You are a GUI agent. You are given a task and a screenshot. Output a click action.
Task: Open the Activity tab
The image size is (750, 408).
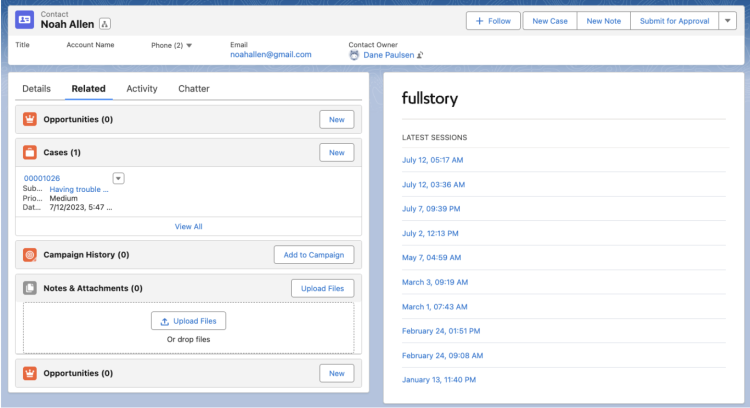click(x=142, y=88)
